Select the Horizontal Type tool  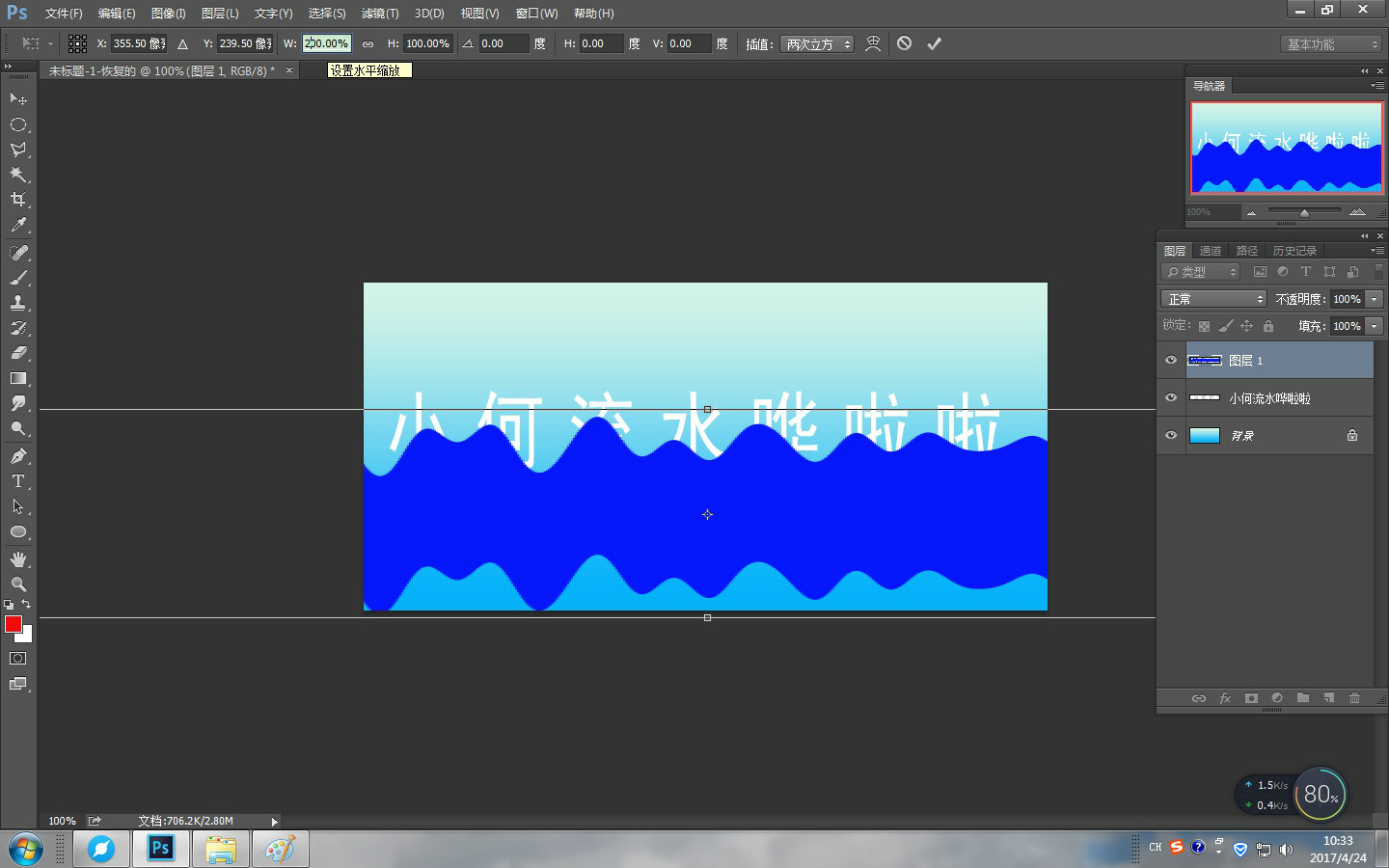point(18,481)
